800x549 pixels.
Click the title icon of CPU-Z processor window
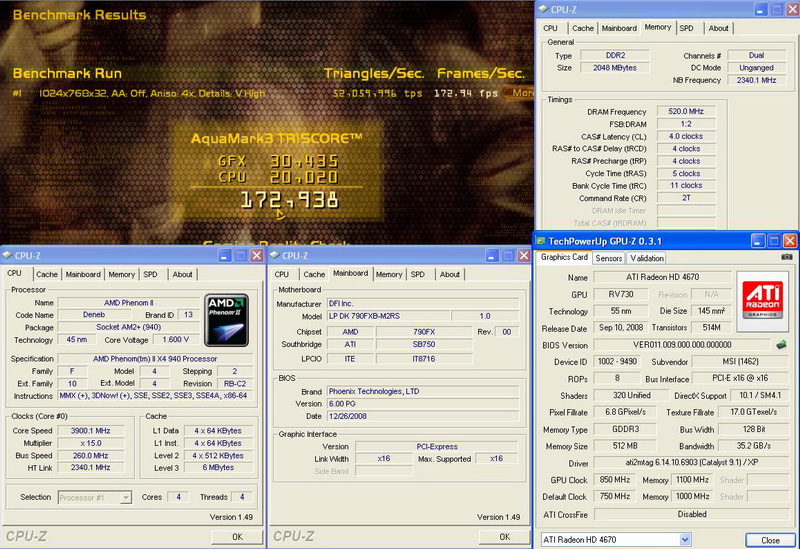click(7, 255)
